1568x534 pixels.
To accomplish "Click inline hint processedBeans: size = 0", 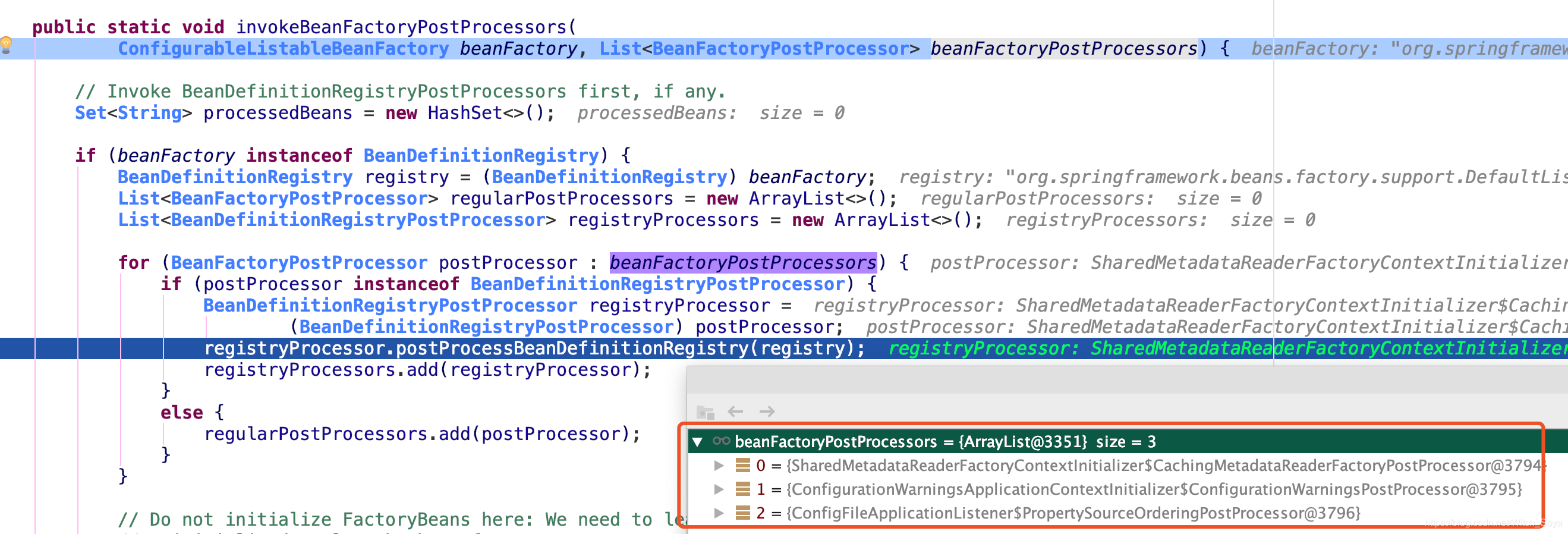I will click(x=710, y=113).
